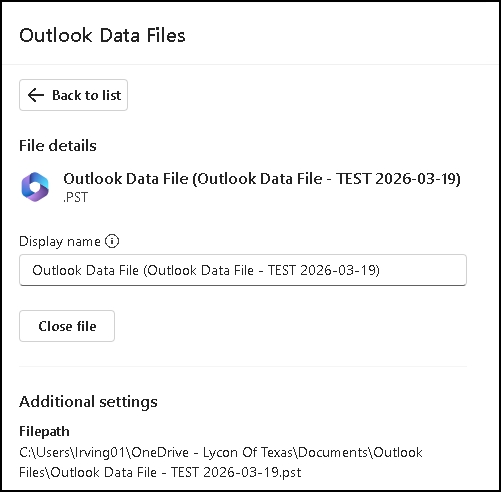Click the words Lycon Of Texas in the filepath
This screenshot has height=492, width=501.
click(x=248, y=452)
